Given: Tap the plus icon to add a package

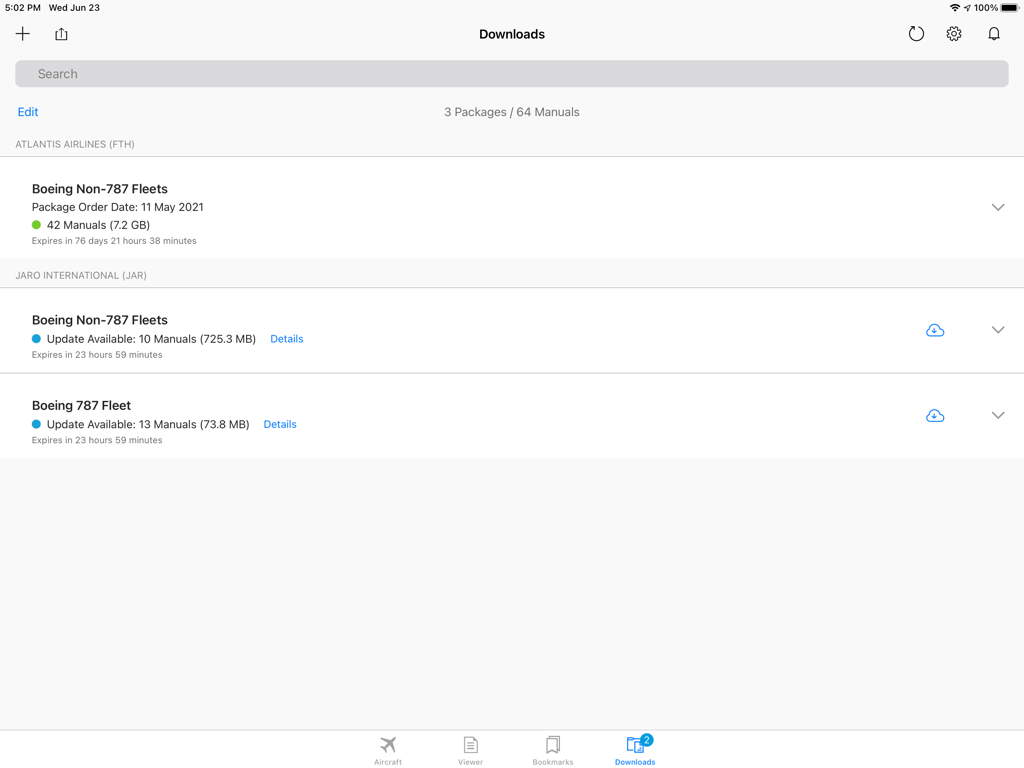Looking at the screenshot, I should (x=23, y=34).
